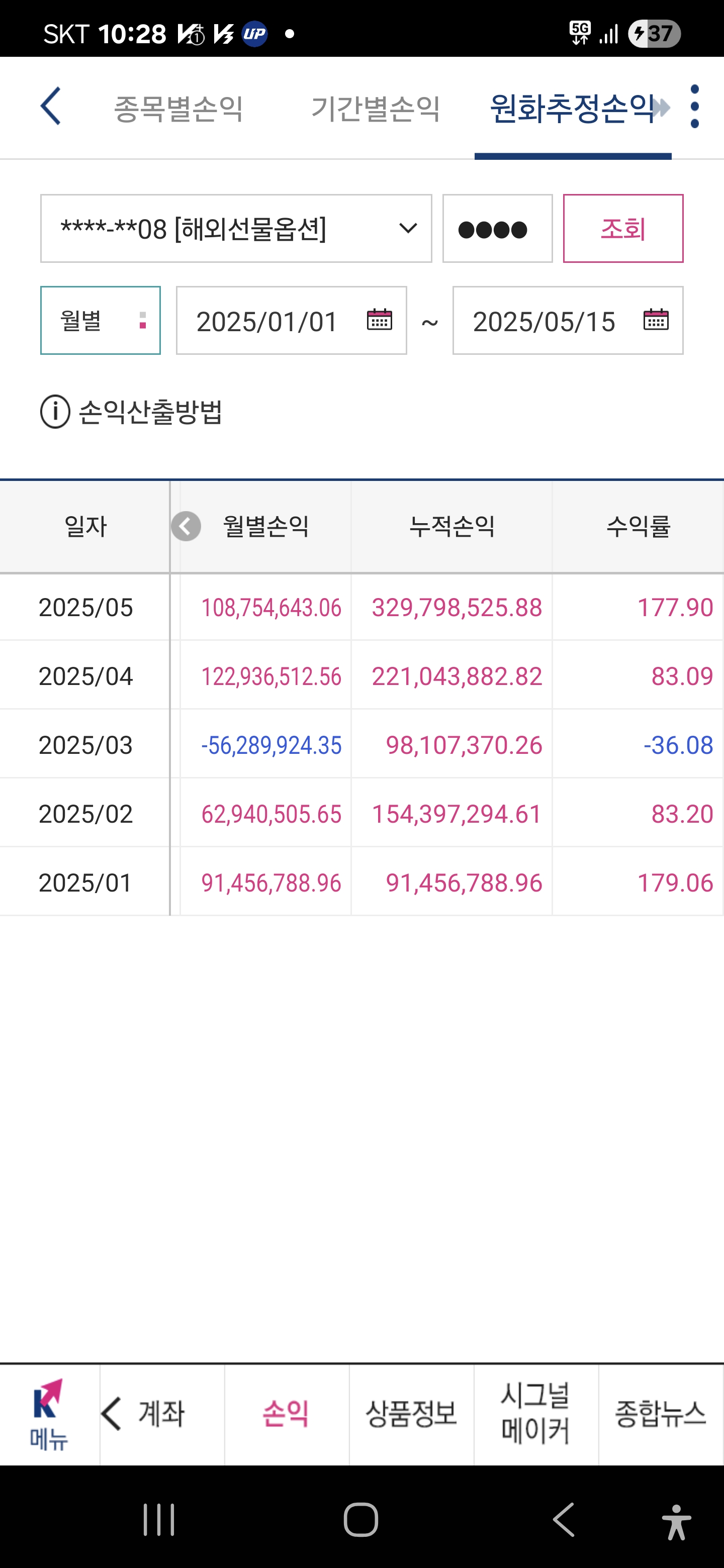Tap the cumulative profit 329,798,525.88
Image resolution: width=724 pixels, height=1568 pixels.
(x=457, y=608)
